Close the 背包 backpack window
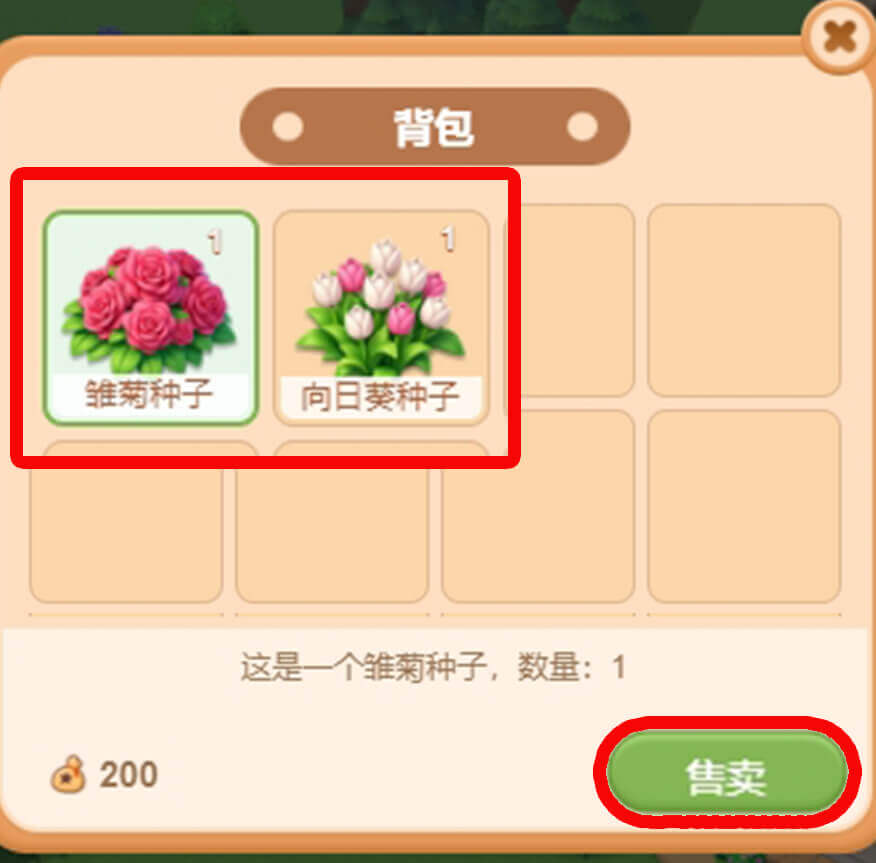The width and height of the screenshot is (876, 863). pos(839,38)
